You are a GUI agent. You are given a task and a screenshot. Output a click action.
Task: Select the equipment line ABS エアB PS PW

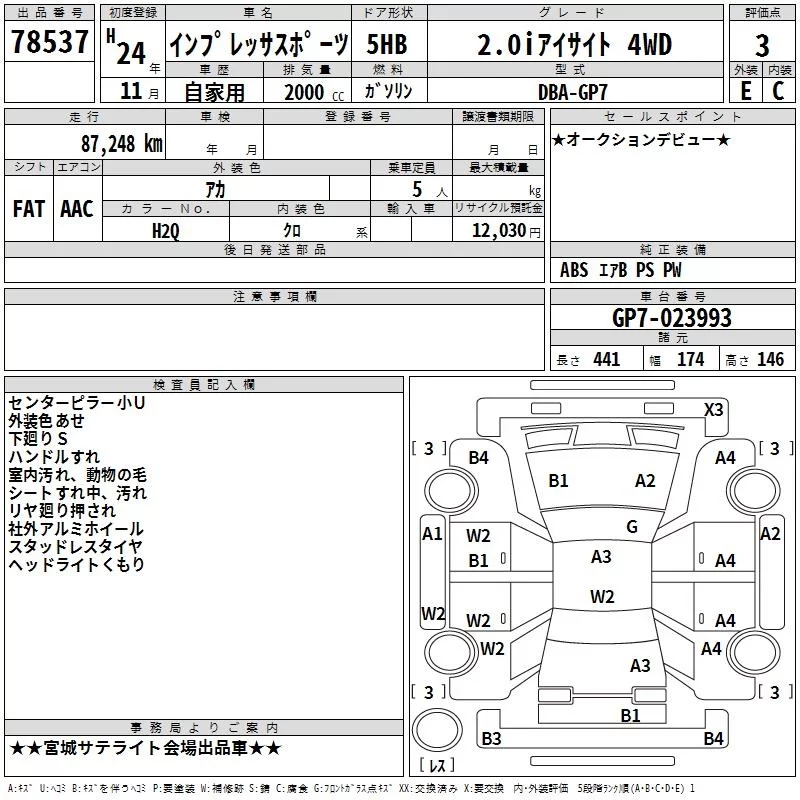click(620, 270)
